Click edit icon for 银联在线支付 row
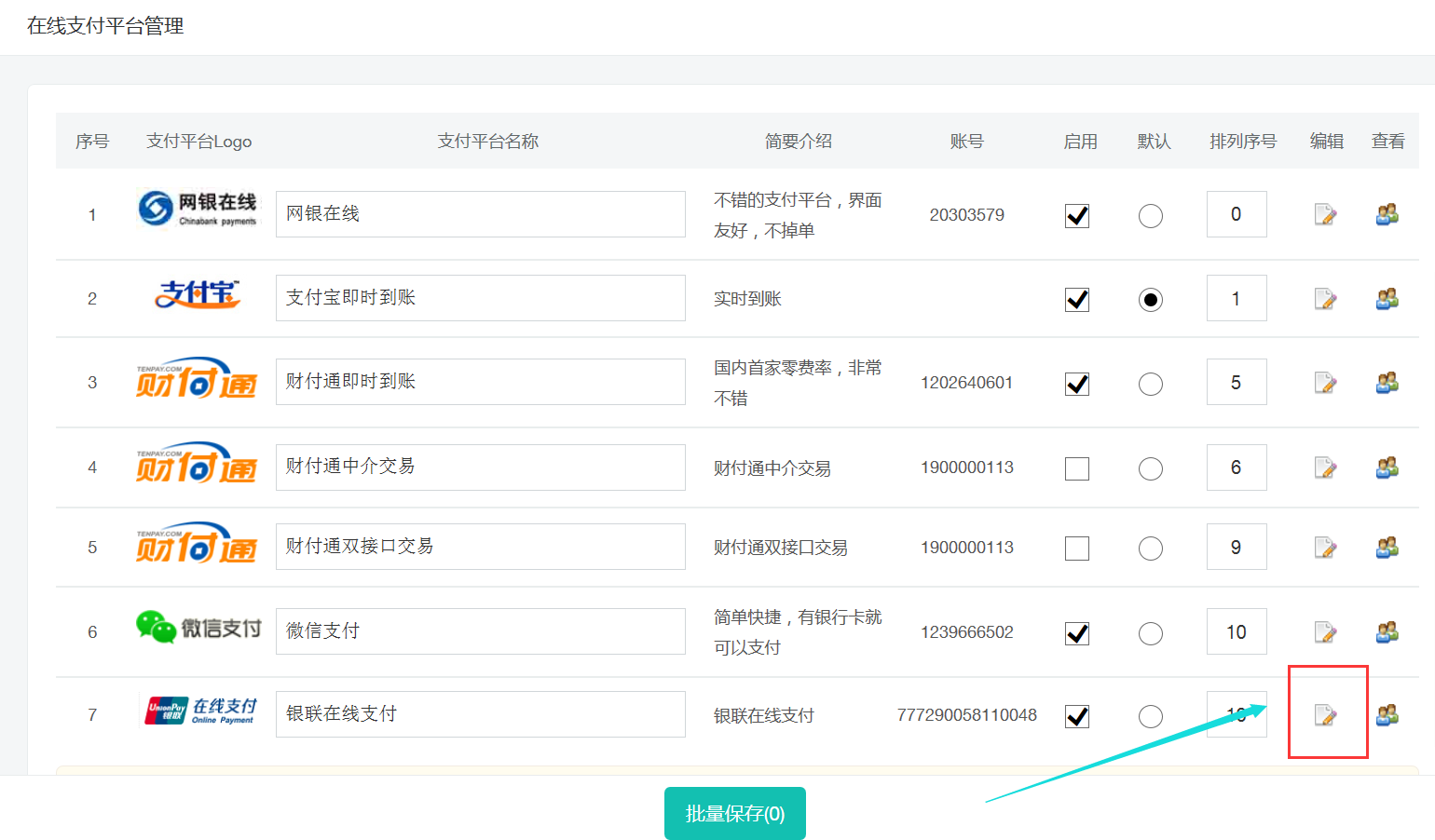Image resolution: width=1435 pixels, height=840 pixels. coord(1325,715)
